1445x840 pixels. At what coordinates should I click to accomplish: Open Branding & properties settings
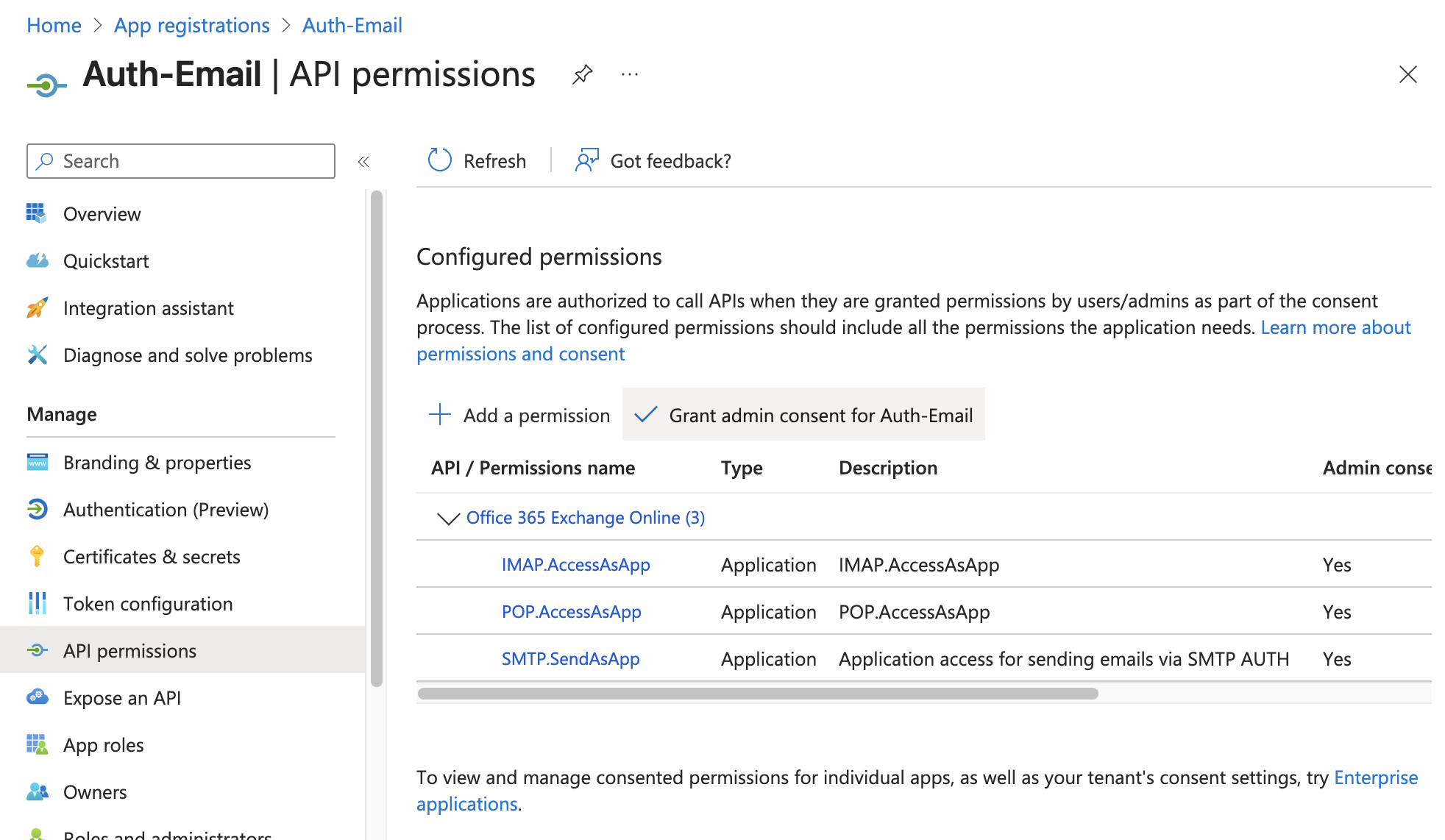tap(157, 462)
